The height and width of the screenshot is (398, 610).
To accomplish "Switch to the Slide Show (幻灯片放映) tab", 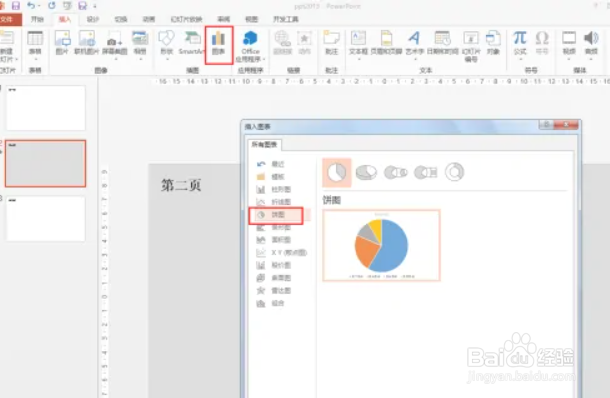I will point(186,19).
